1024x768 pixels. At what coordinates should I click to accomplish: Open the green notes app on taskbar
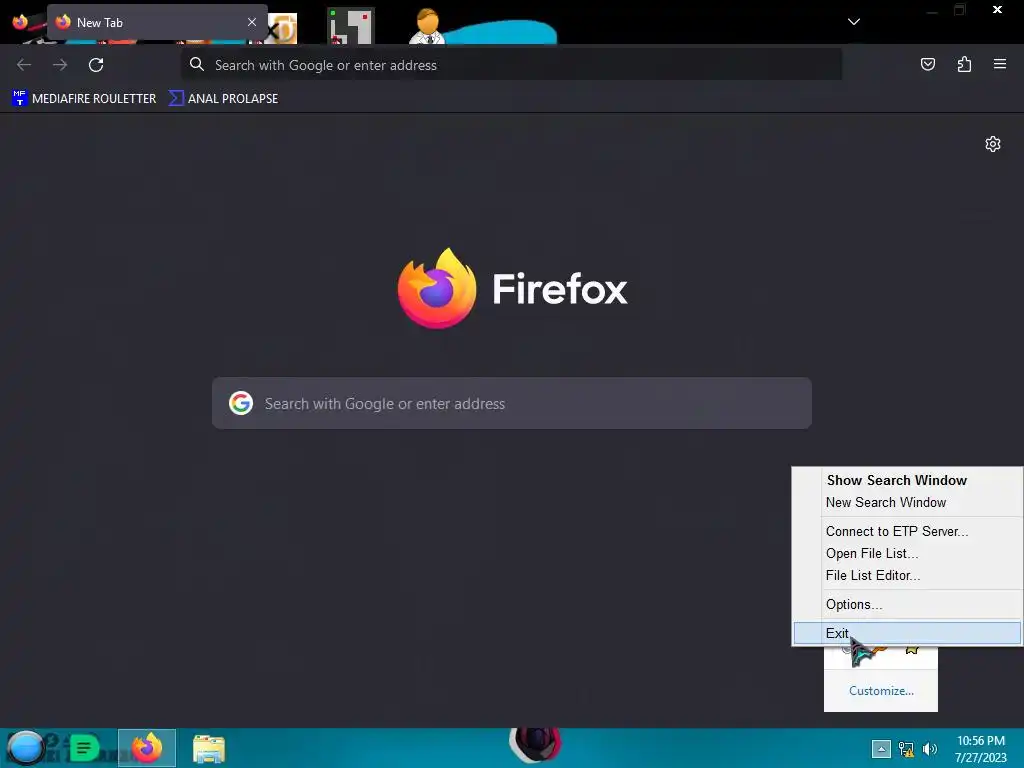(84, 748)
